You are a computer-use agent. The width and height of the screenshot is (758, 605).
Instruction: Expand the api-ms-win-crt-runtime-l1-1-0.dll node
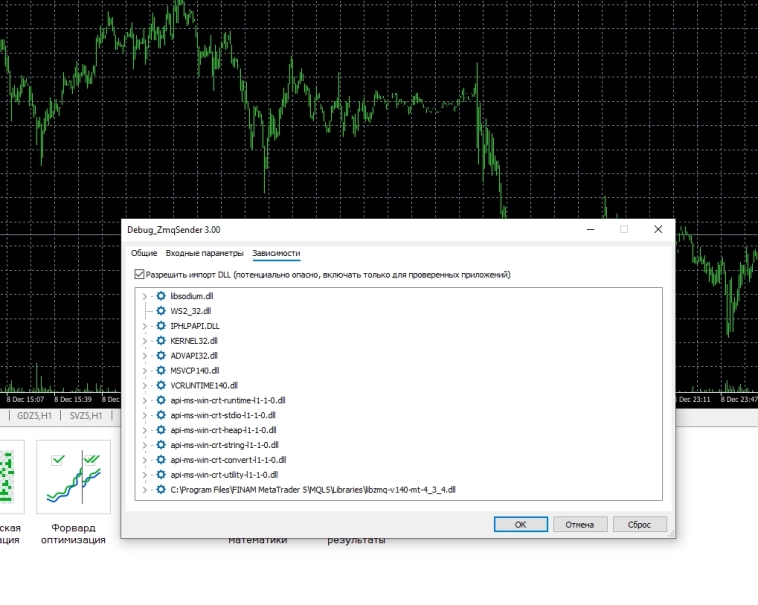145,400
